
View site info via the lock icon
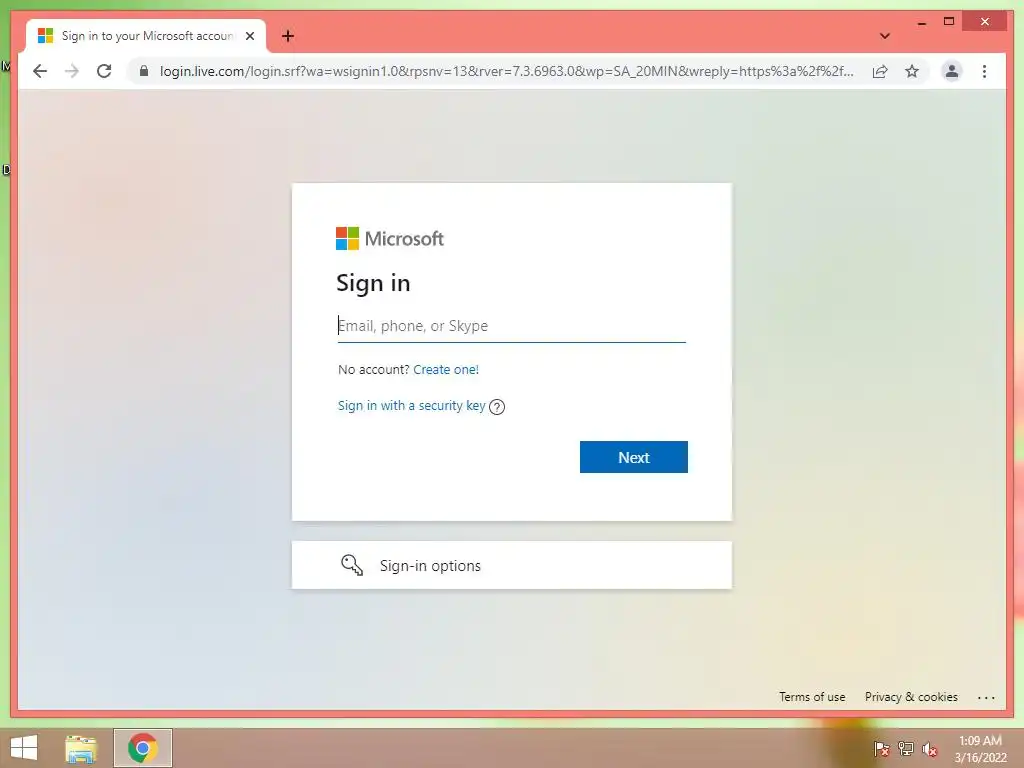(144, 71)
